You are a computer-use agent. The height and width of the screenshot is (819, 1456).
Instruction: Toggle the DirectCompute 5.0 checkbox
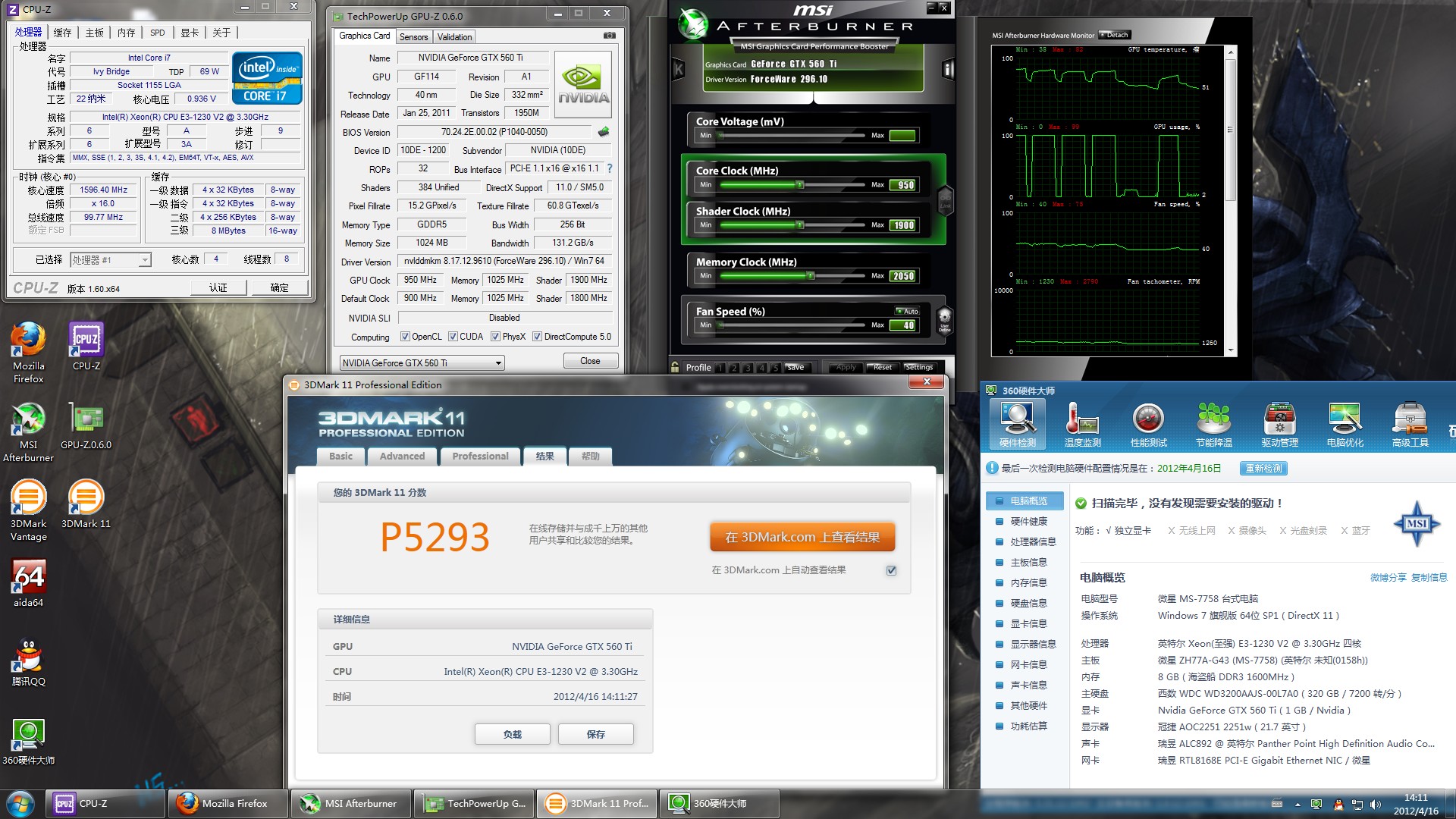pyautogui.click(x=537, y=337)
